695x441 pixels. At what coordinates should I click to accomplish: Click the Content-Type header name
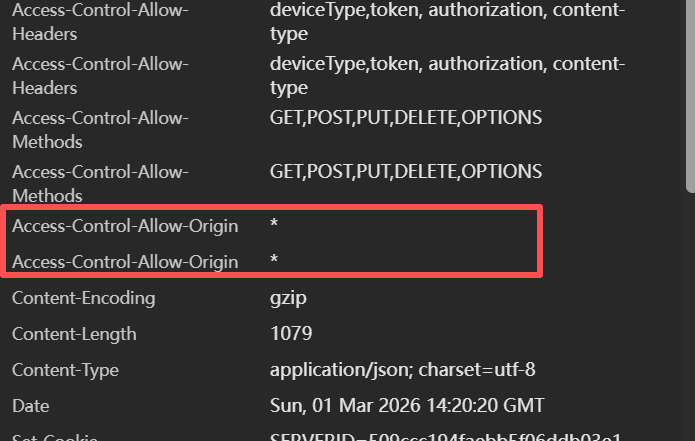click(x=65, y=370)
